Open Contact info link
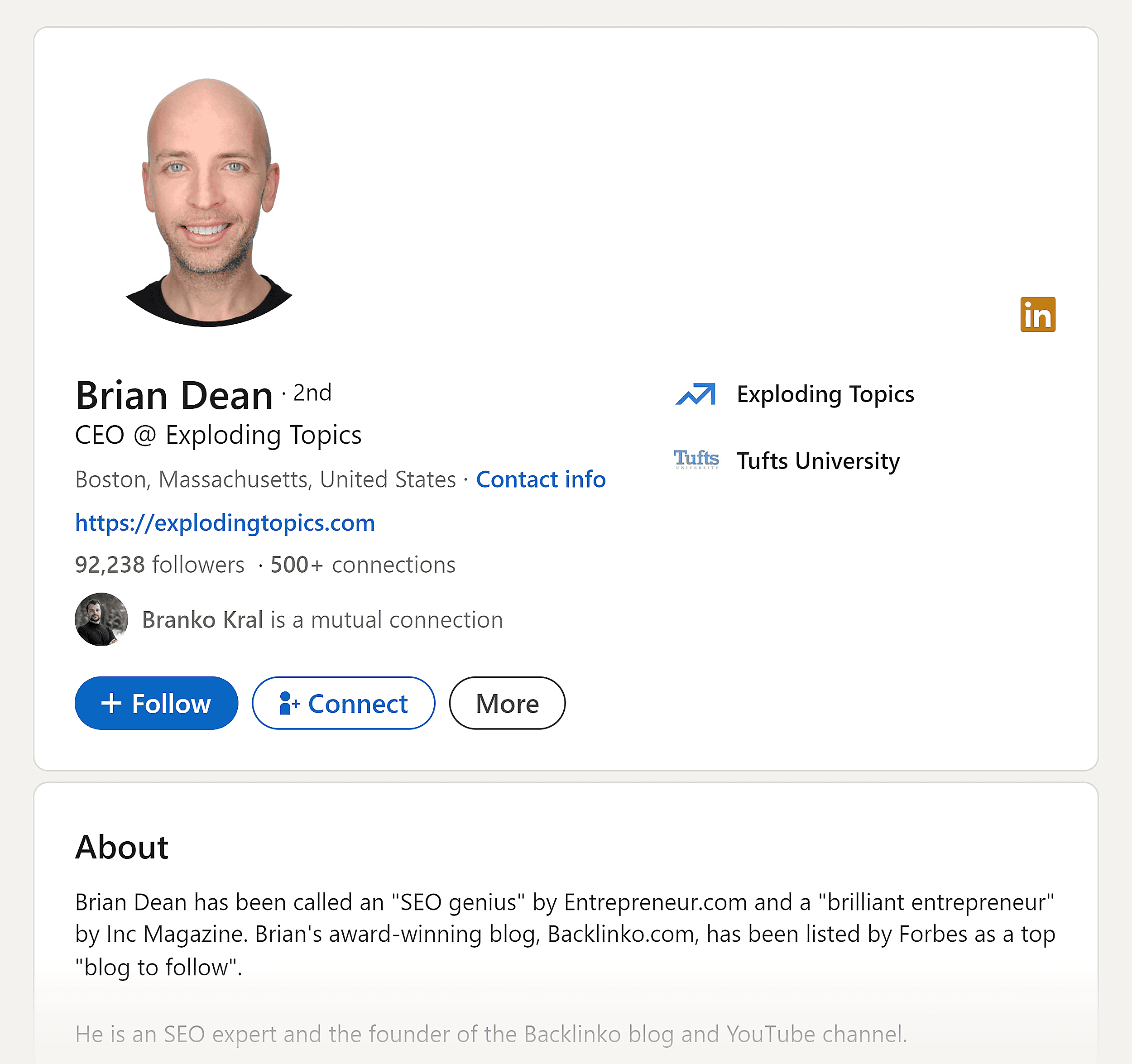 [x=540, y=479]
